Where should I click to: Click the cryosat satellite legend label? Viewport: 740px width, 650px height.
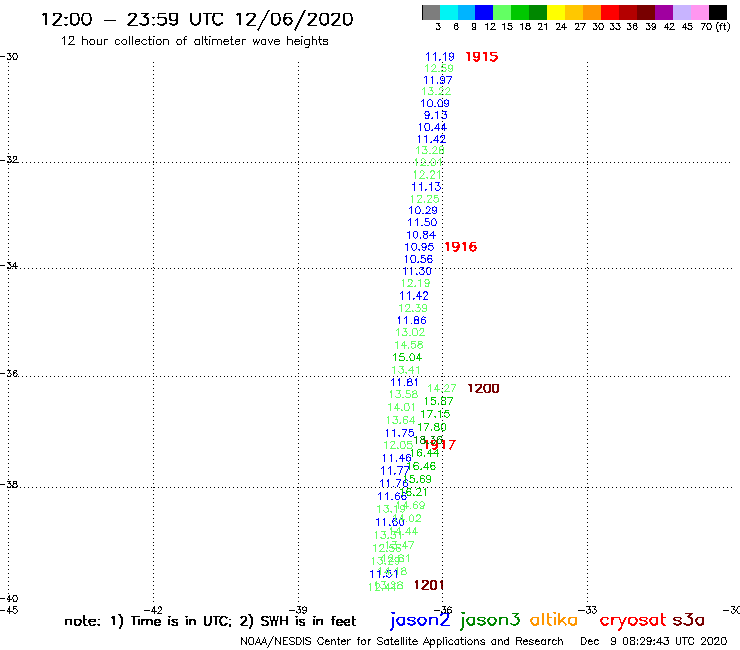coord(633,620)
